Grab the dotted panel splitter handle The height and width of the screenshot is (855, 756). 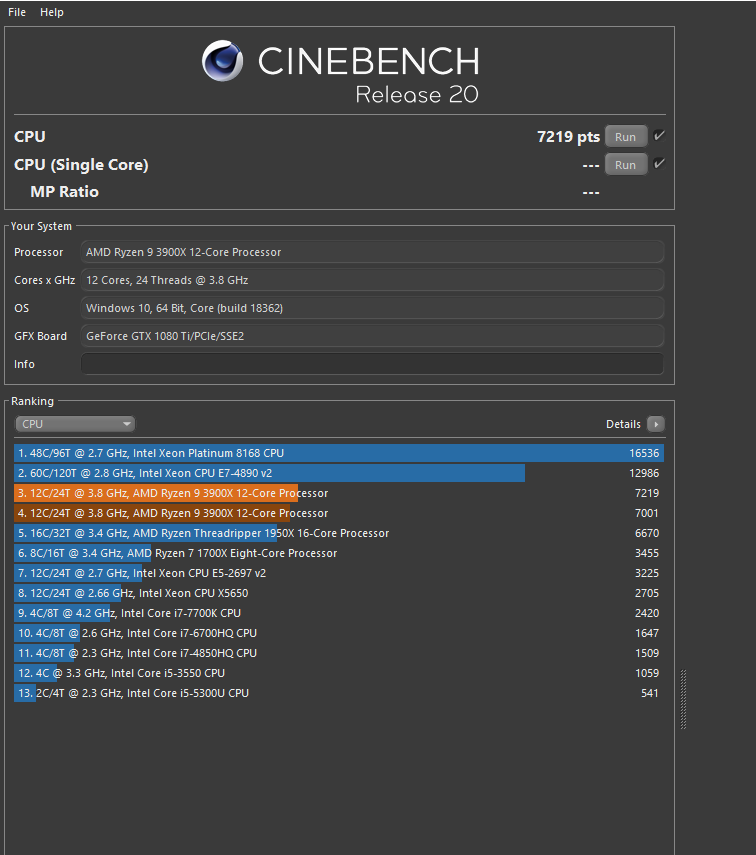(683, 699)
